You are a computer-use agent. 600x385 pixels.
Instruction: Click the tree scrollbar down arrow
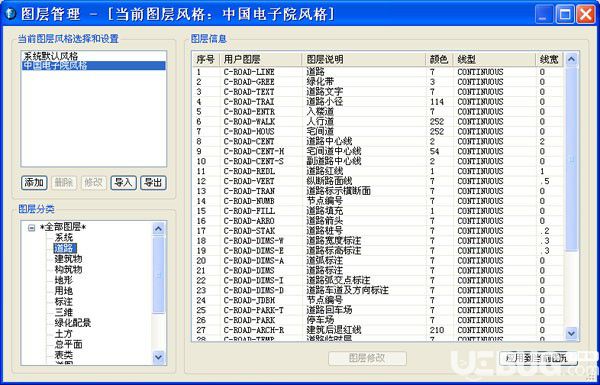158,357
